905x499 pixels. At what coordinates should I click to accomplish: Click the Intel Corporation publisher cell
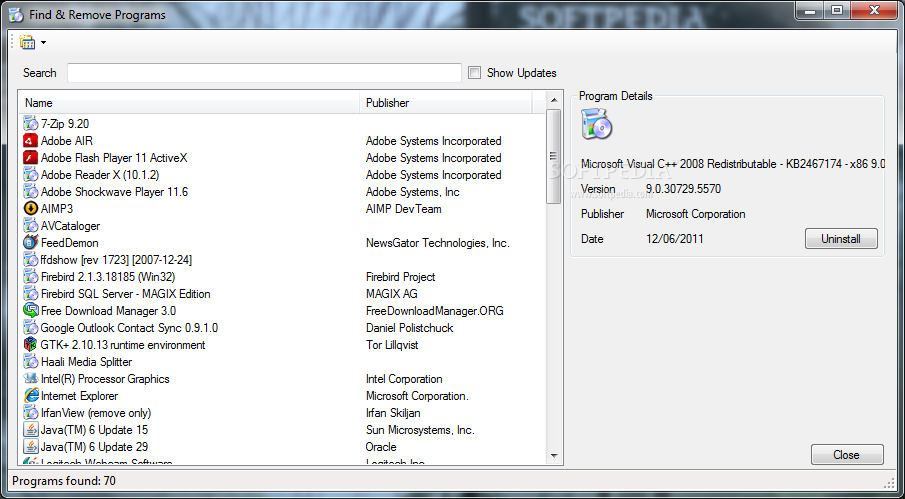point(404,379)
